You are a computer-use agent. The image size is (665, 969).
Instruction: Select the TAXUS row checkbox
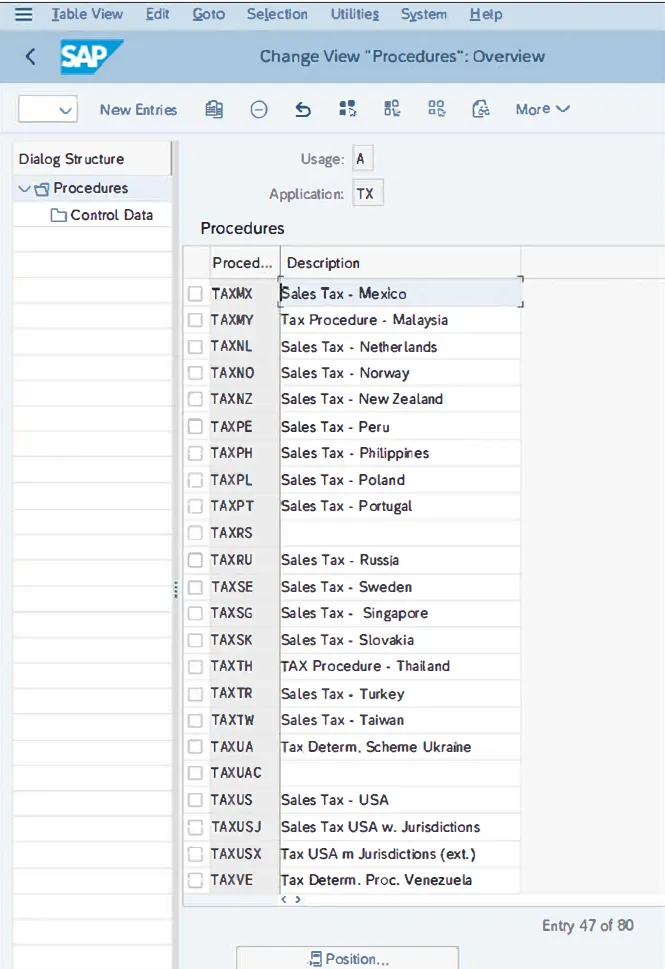pos(196,800)
